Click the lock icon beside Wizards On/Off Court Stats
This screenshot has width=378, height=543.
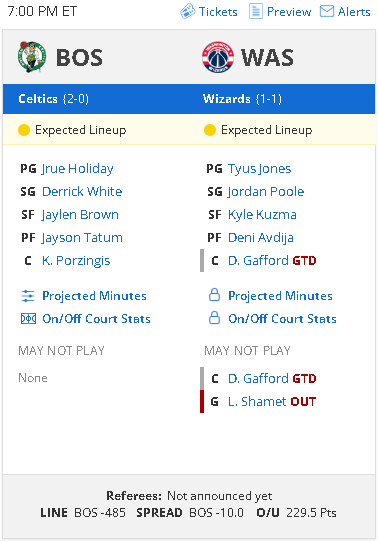point(214,318)
